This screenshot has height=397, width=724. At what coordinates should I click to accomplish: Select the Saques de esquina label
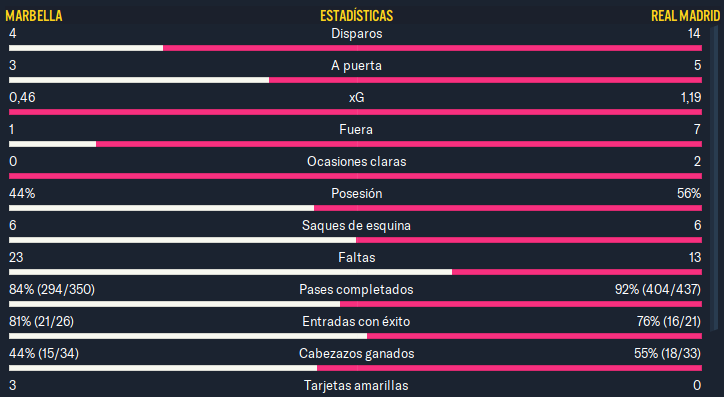[x=356, y=225]
